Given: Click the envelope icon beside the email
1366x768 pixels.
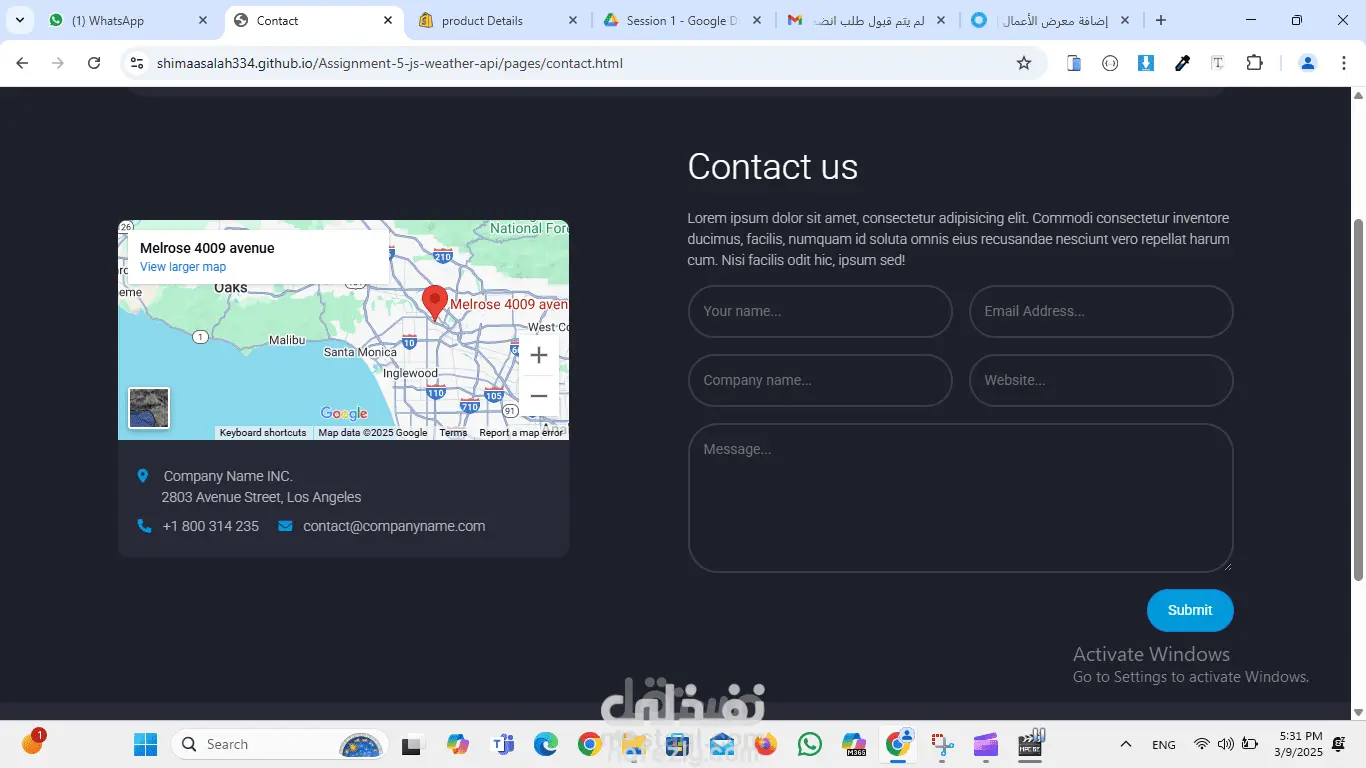Looking at the screenshot, I should [285, 526].
